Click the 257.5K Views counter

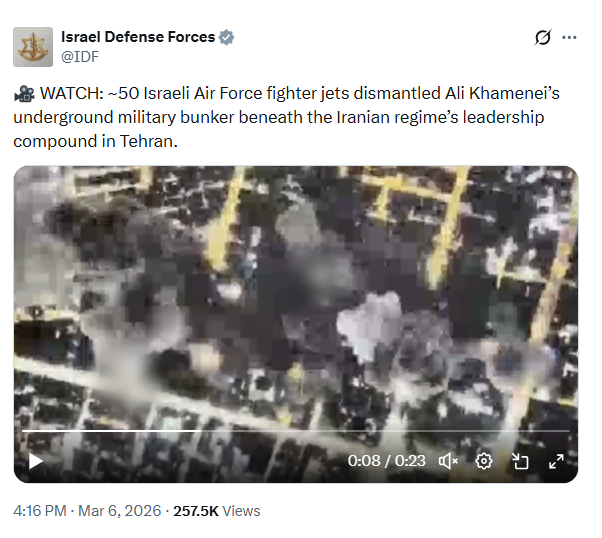217,511
